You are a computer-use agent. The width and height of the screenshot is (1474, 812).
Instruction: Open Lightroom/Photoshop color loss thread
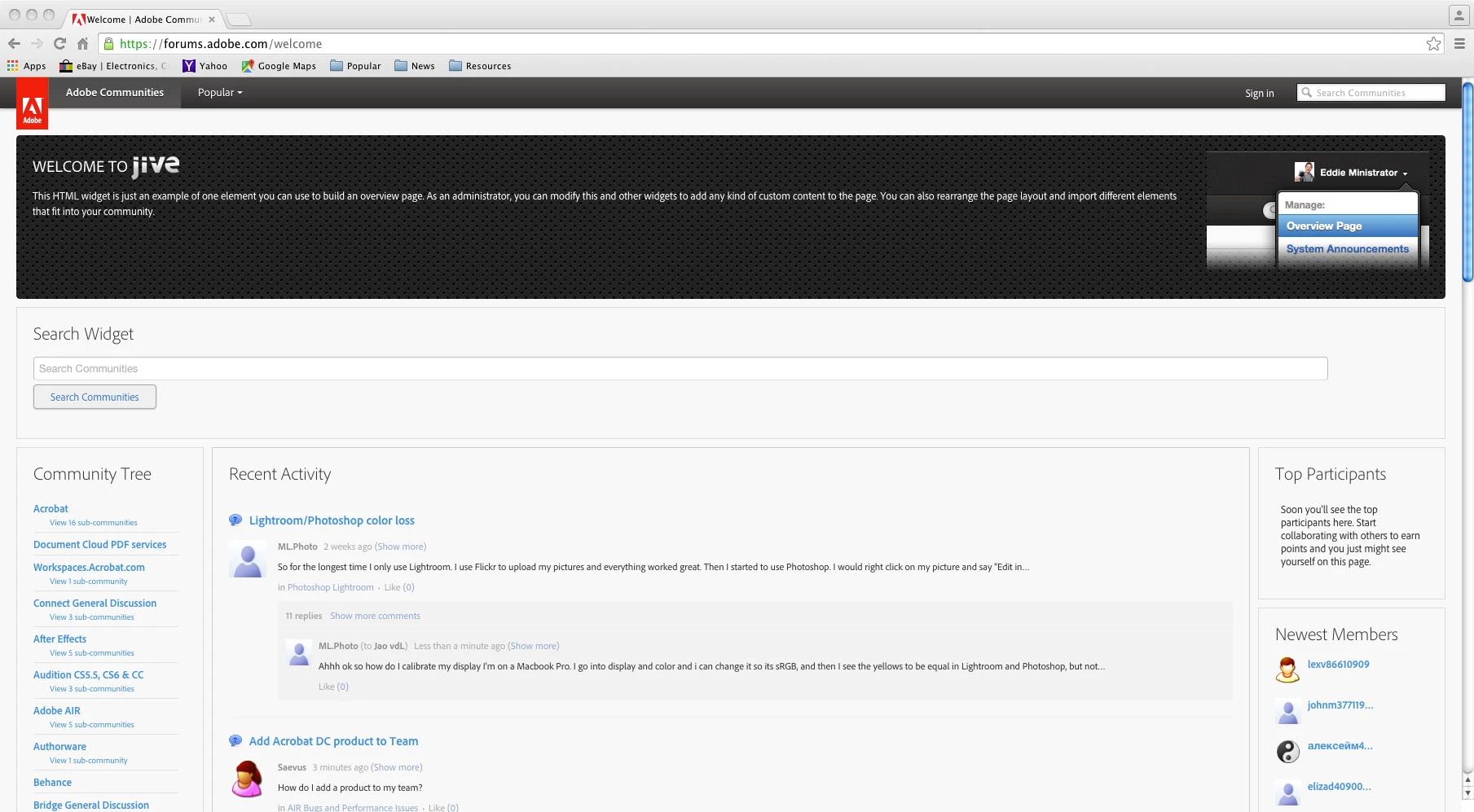332,520
